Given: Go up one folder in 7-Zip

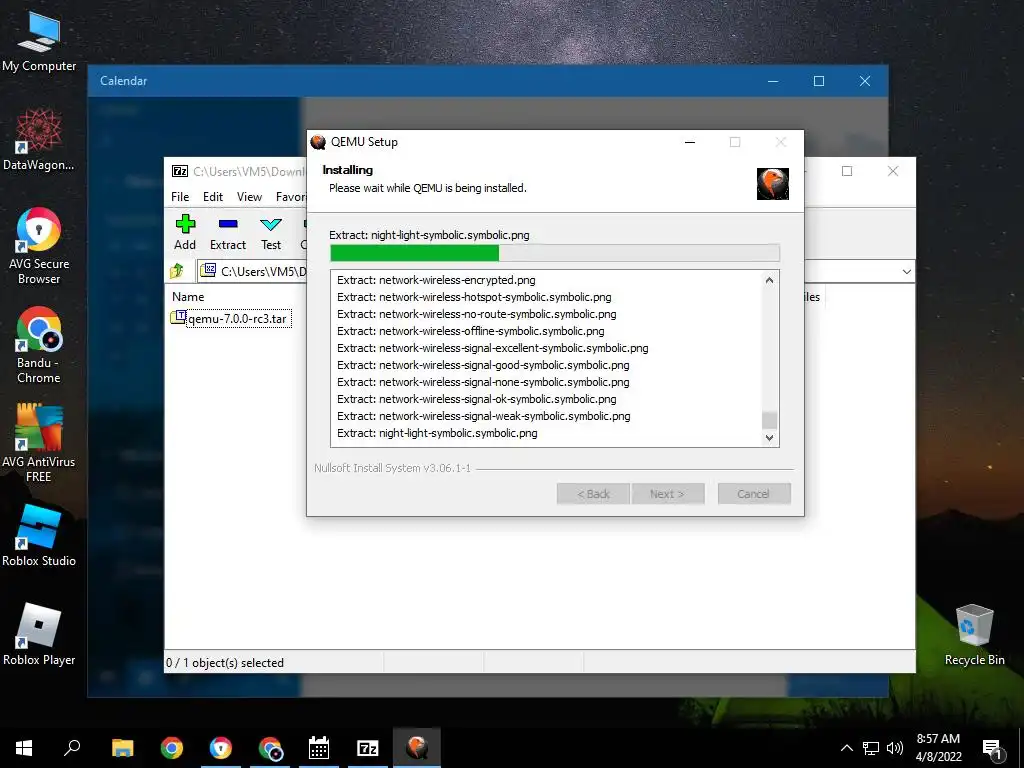Looking at the screenshot, I should (177, 270).
